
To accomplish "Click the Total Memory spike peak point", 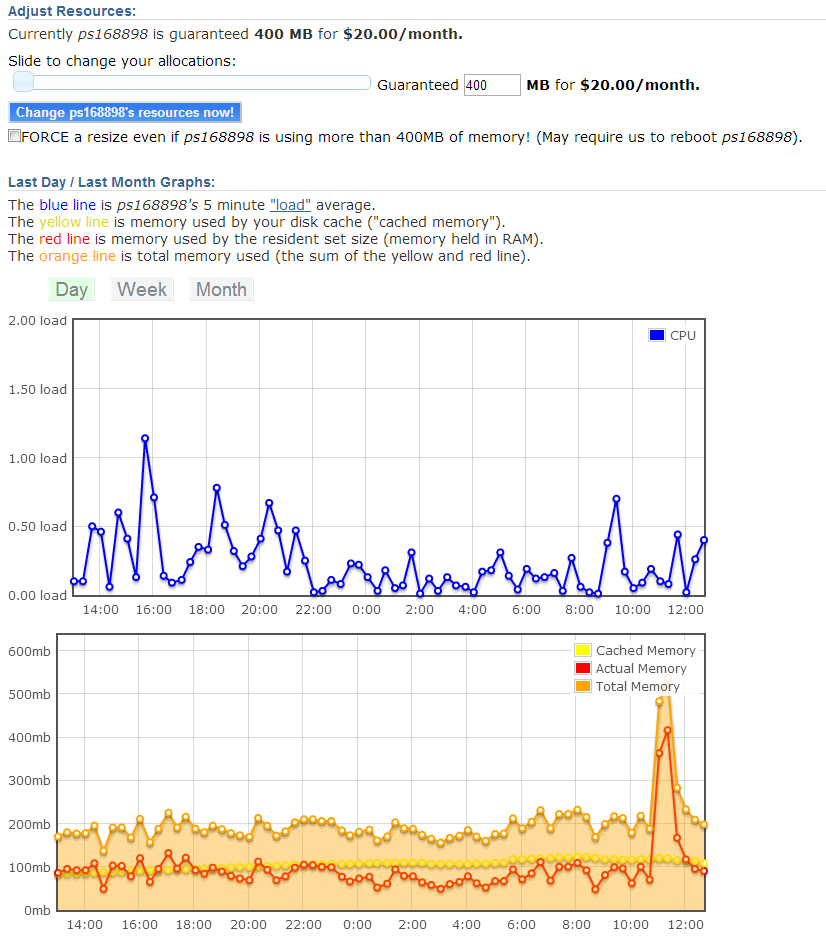I will click(668, 680).
